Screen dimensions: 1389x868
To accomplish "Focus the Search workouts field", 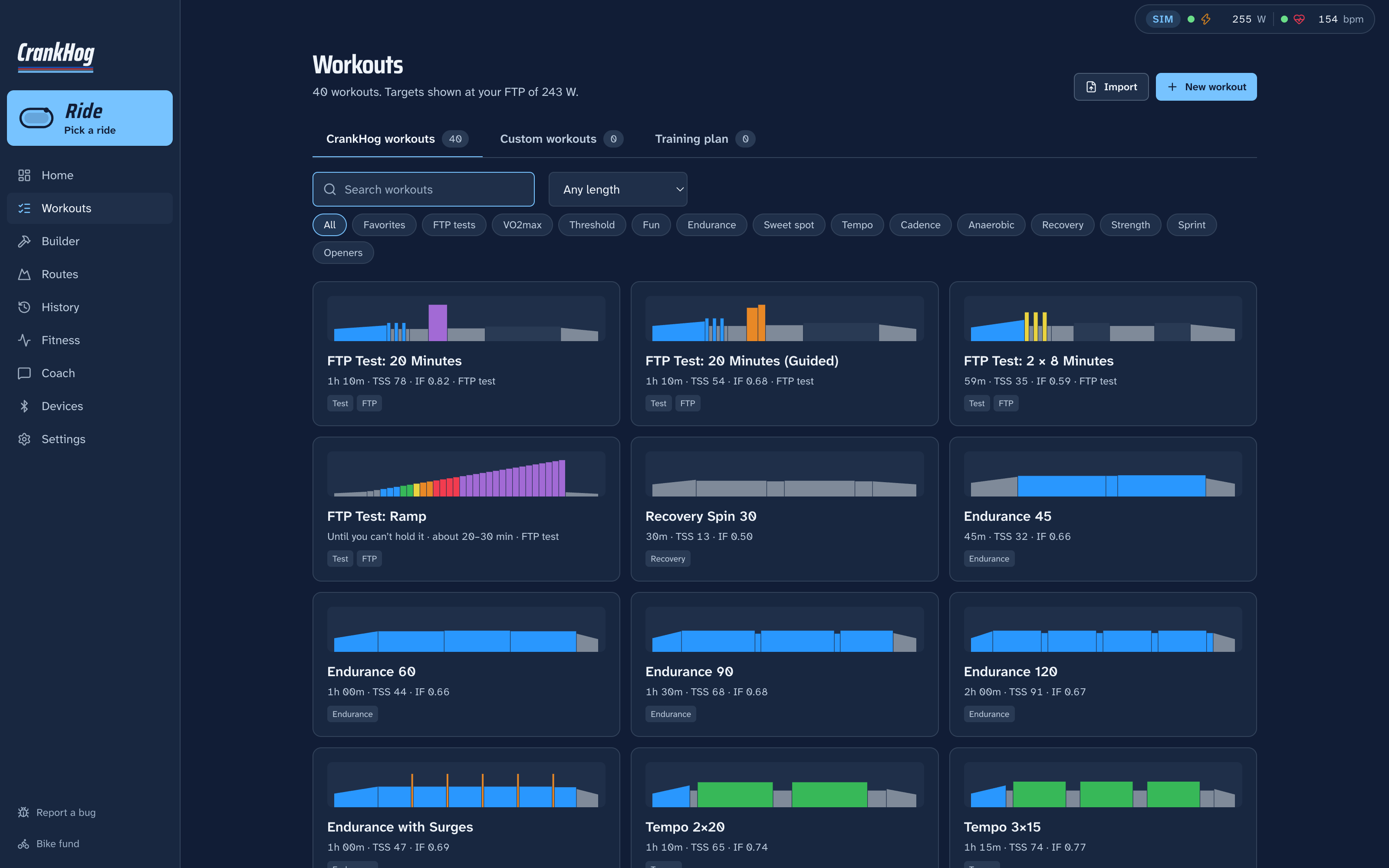I will tap(424, 190).
